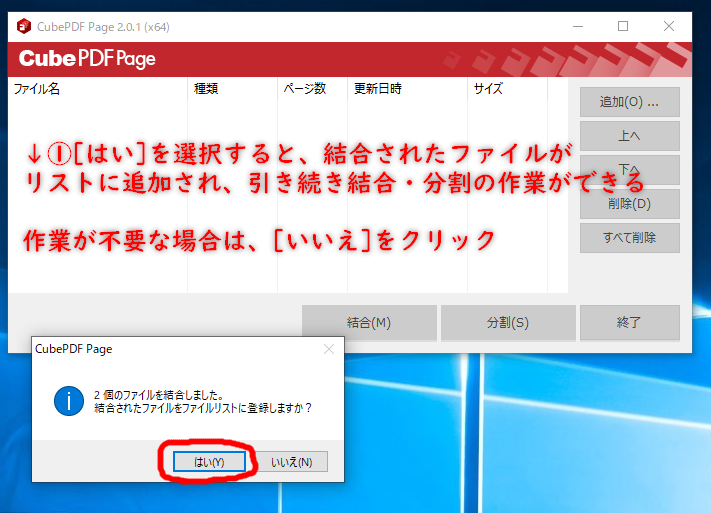Close the CubePDF Page main window
This screenshot has height=513, width=711.
[669, 26]
